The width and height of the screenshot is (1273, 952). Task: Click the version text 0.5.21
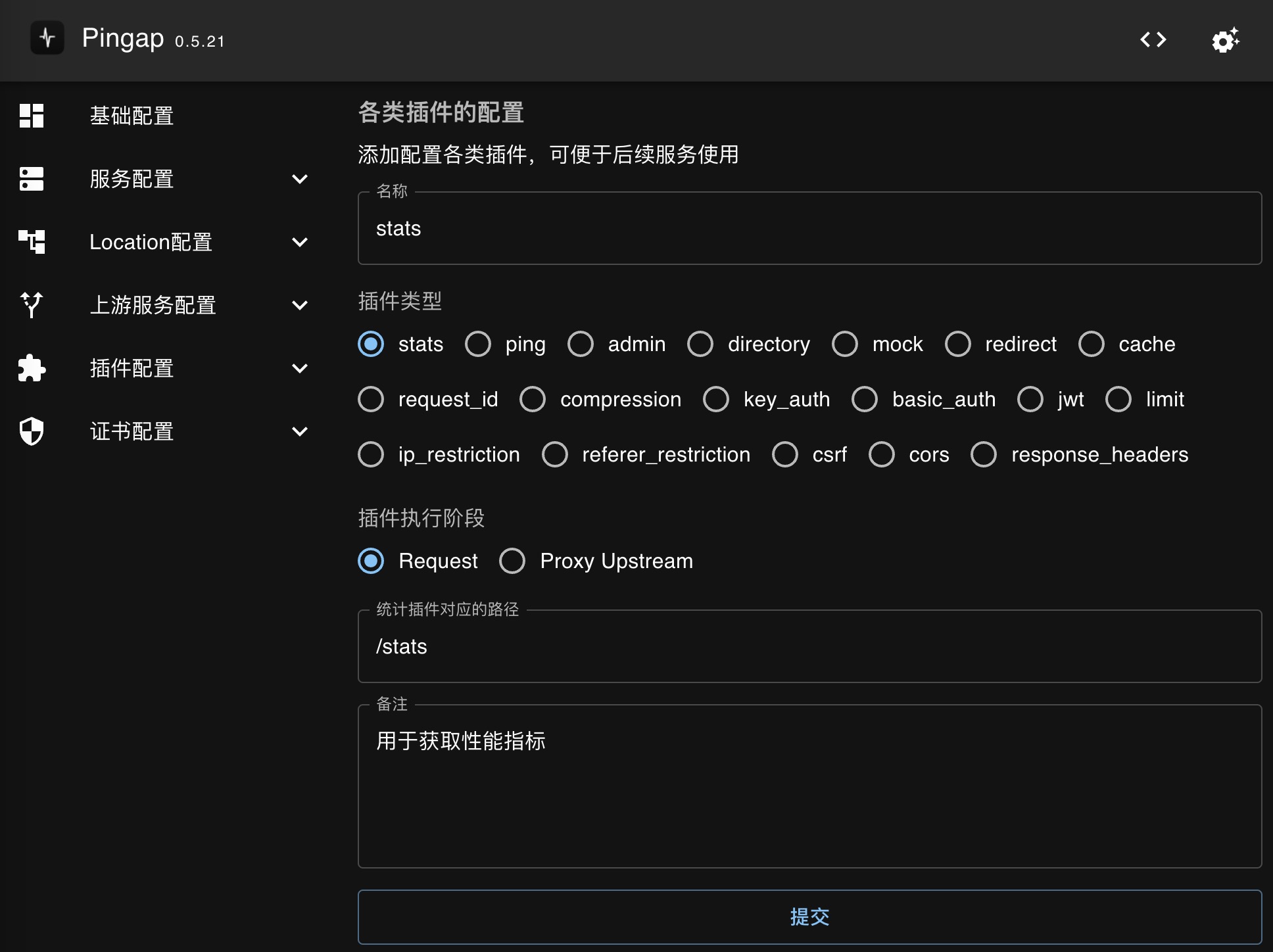(x=200, y=41)
